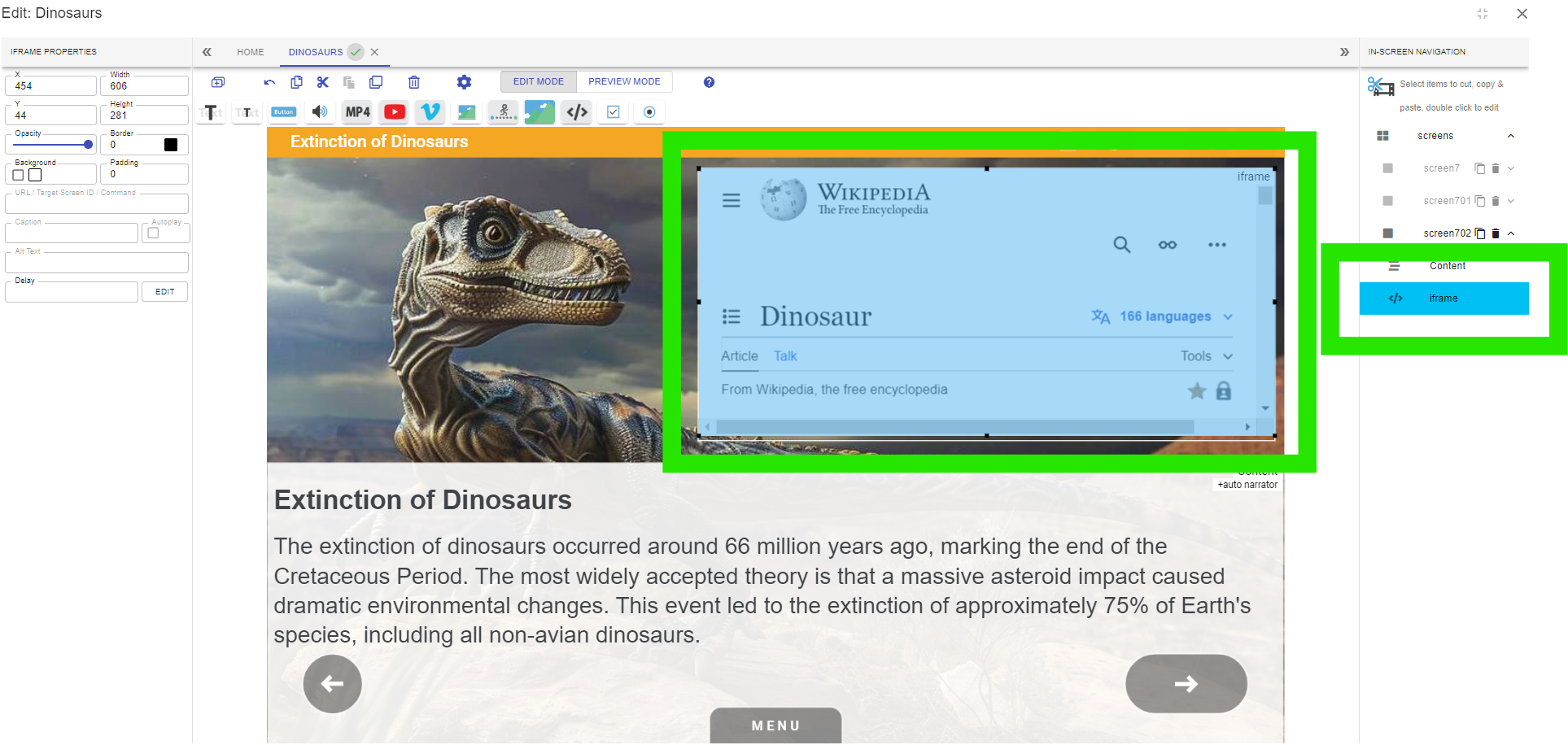The width and height of the screenshot is (1568, 745).
Task: Insert an MP4 video
Action: pos(358,112)
